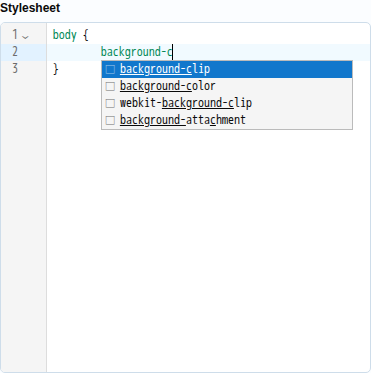Viewport: 371px width, 373px height.
Task: Select the background-clip autocomplete suggestion
Action: click(227, 69)
